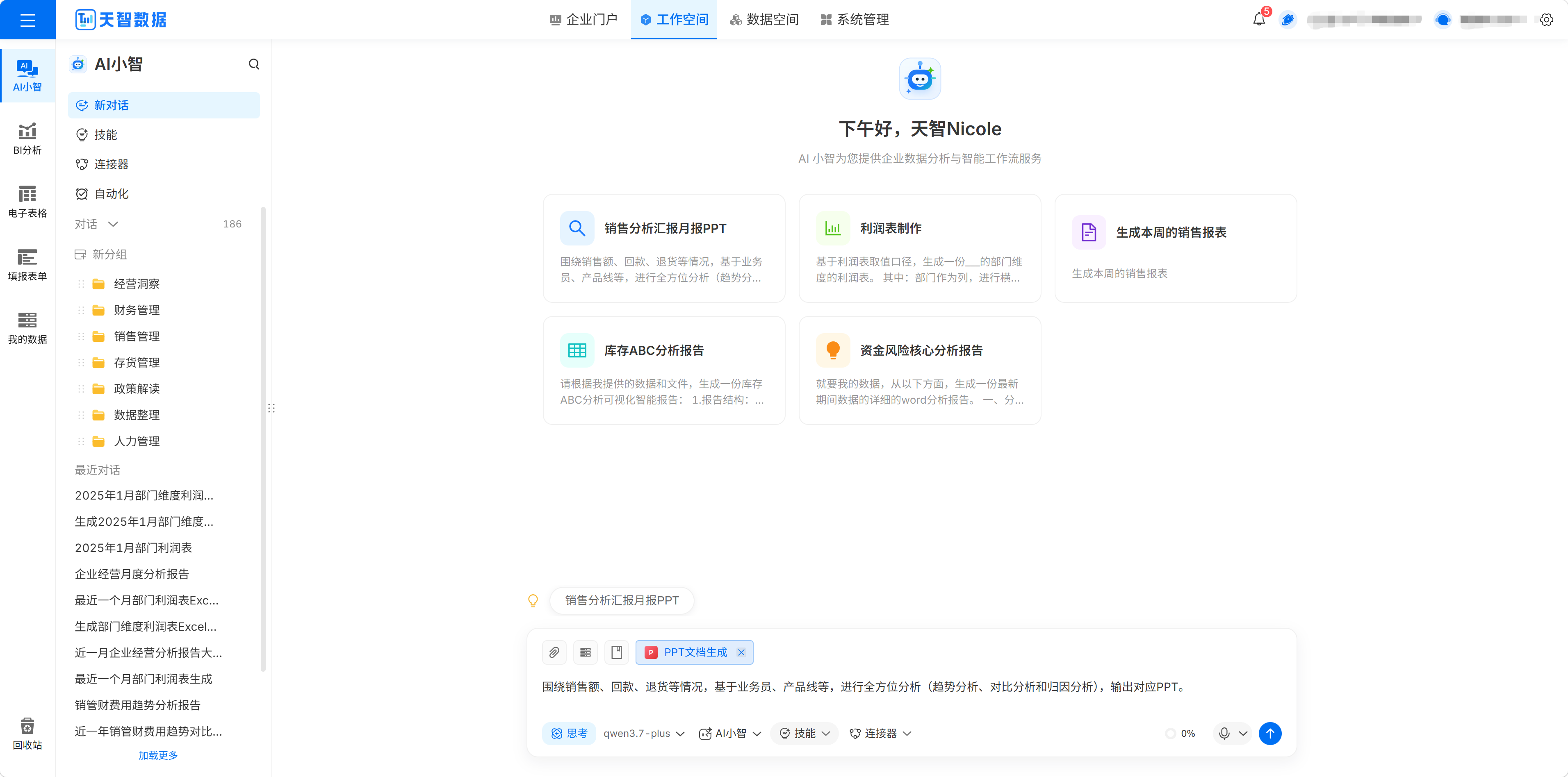Click the lightbulb suggestion icon

[533, 600]
